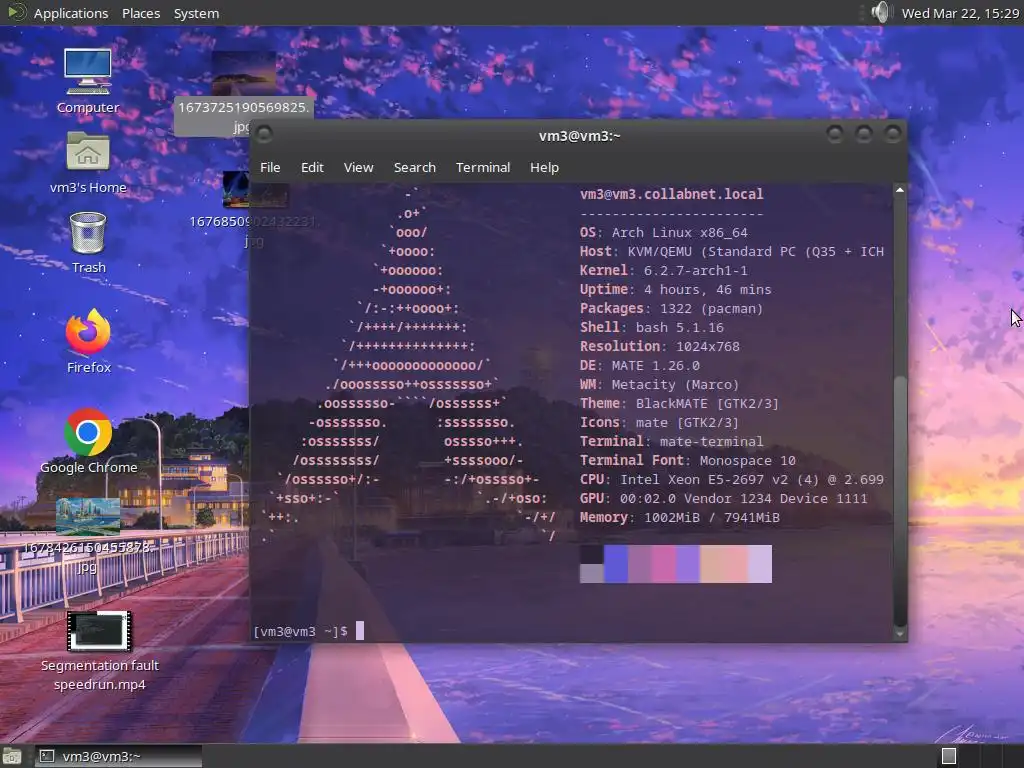Open the Places menu in top panel

140,13
